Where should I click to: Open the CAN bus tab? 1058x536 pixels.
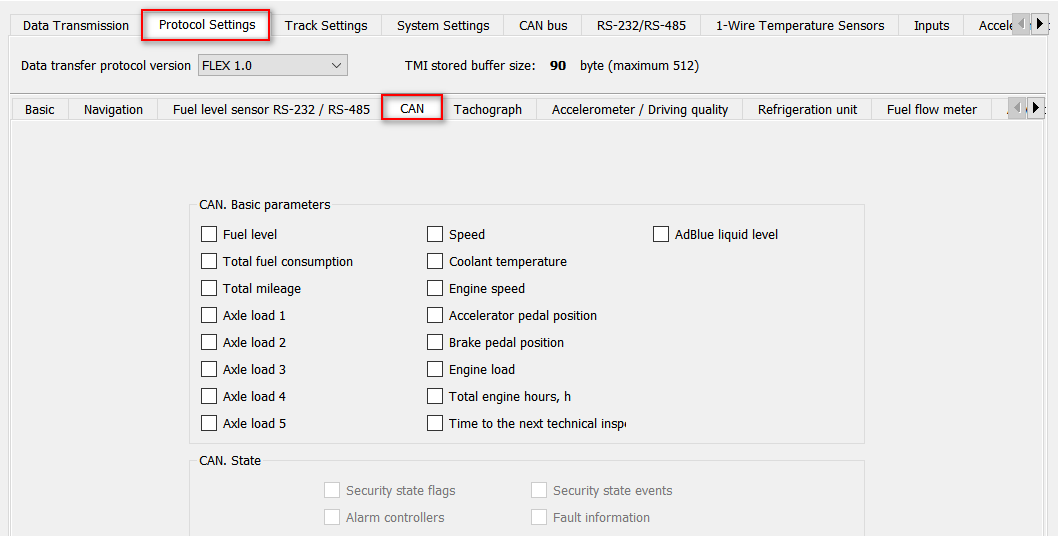(x=543, y=26)
